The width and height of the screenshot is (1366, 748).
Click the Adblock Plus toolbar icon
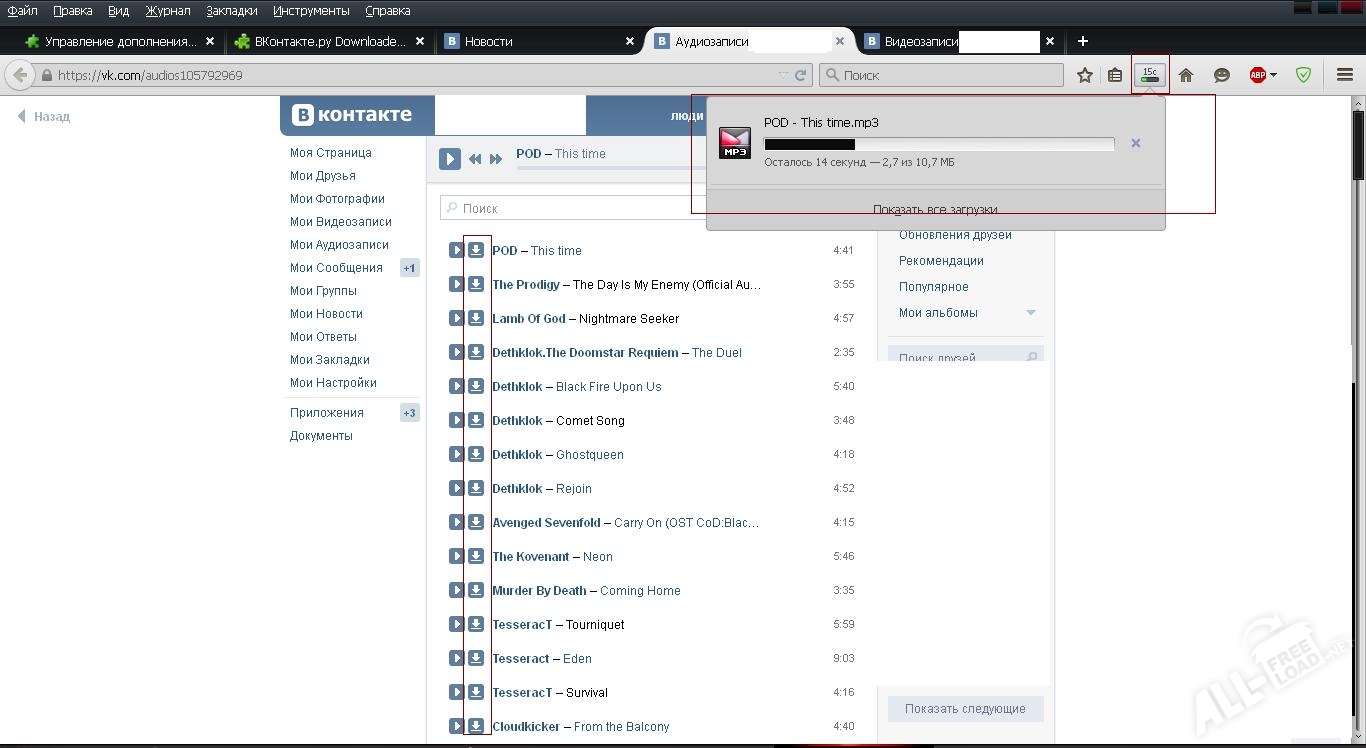click(x=1258, y=75)
